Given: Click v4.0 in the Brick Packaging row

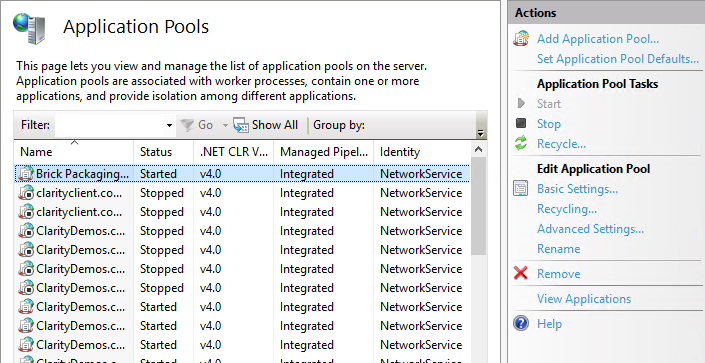Looking at the screenshot, I should point(210,174).
